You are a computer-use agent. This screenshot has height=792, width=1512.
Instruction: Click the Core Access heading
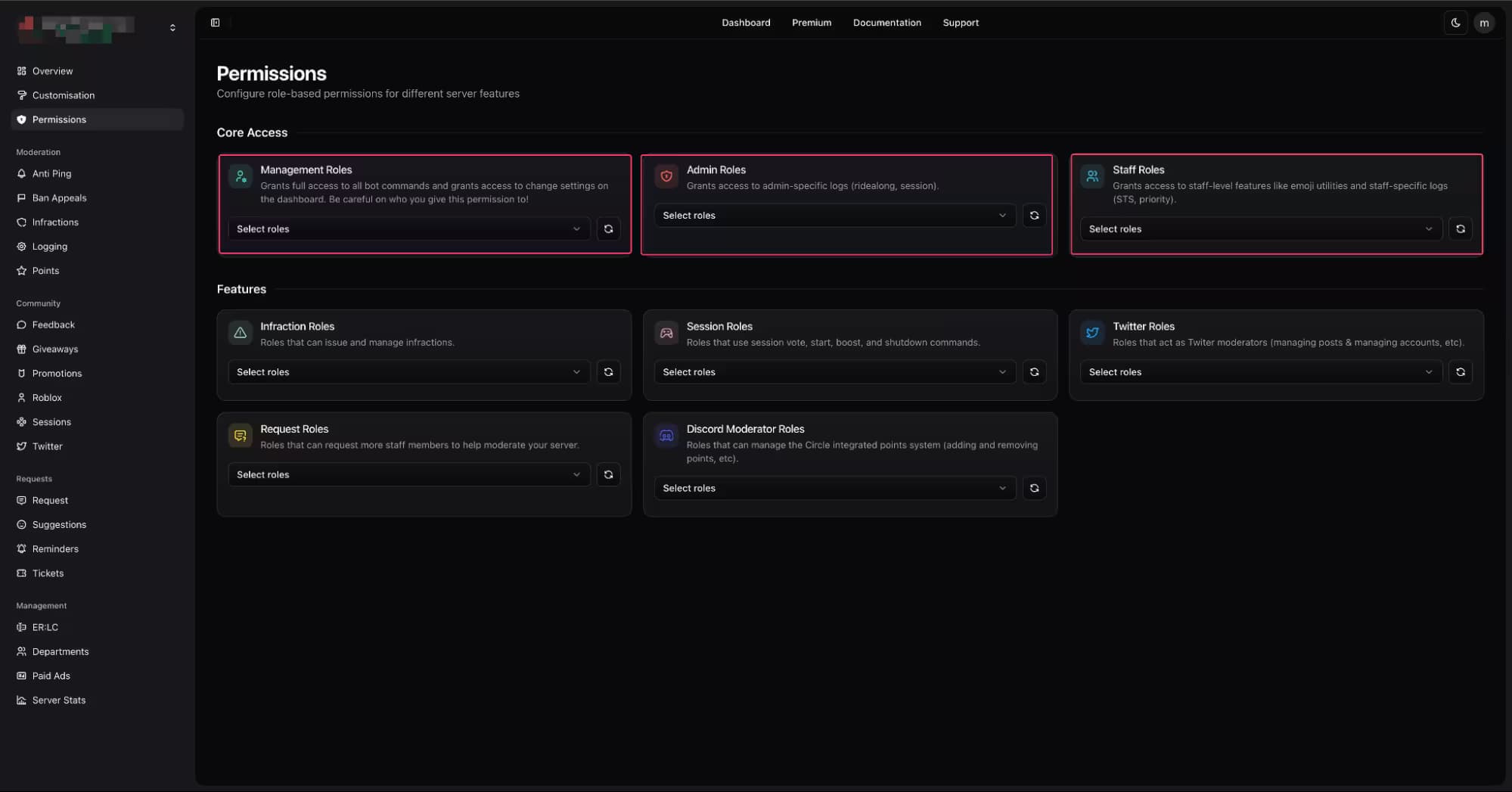pyautogui.click(x=252, y=132)
